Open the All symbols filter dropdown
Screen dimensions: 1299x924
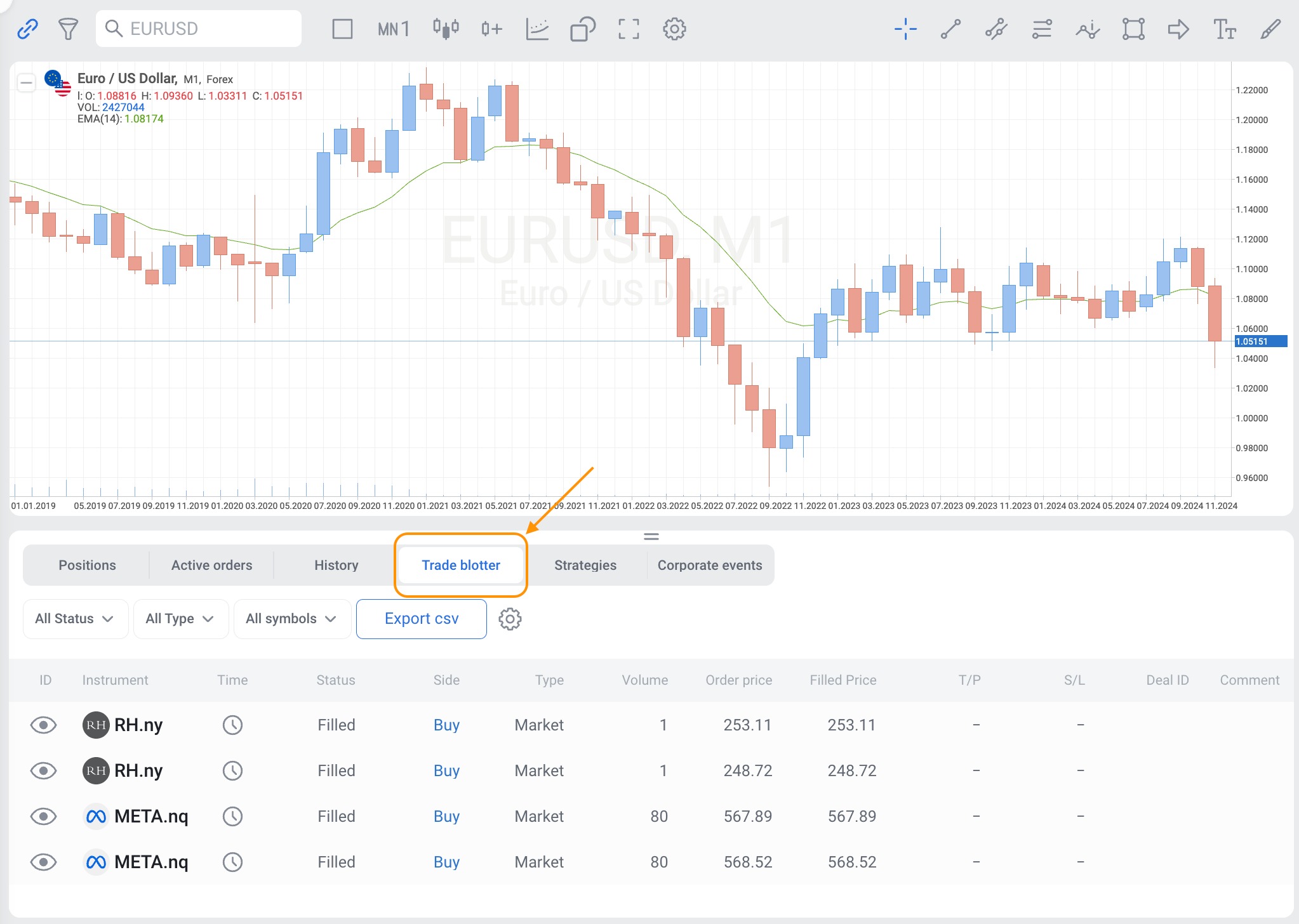291,619
